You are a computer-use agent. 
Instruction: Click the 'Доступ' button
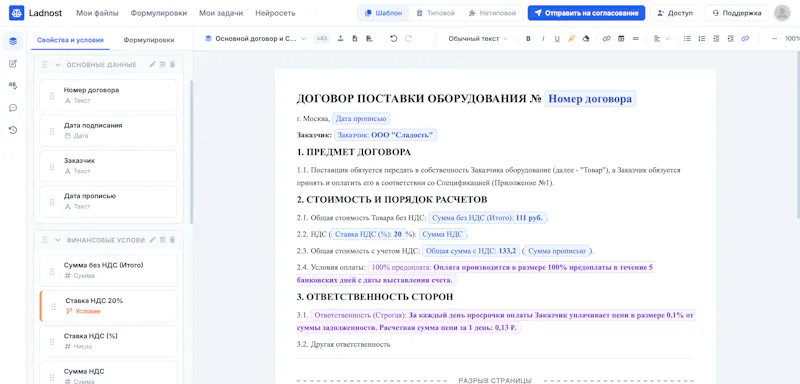click(x=675, y=13)
